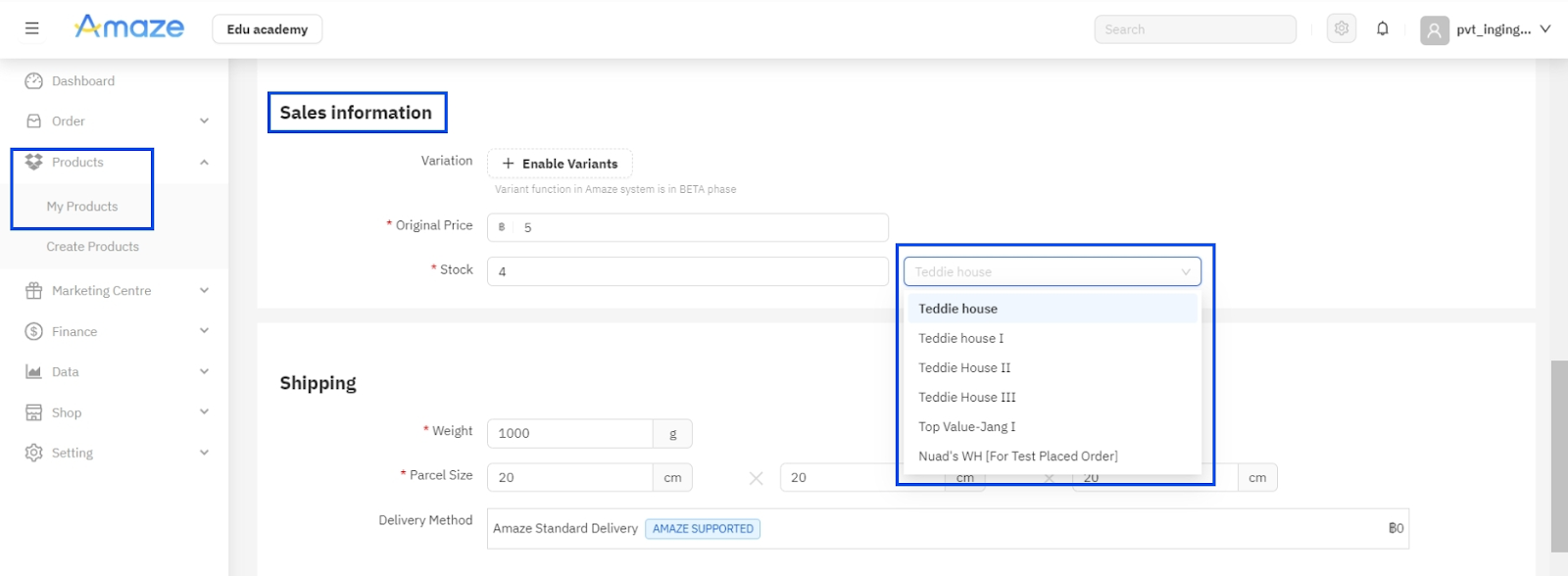Click the Amaze logo
1568x576 pixels.
(129, 27)
